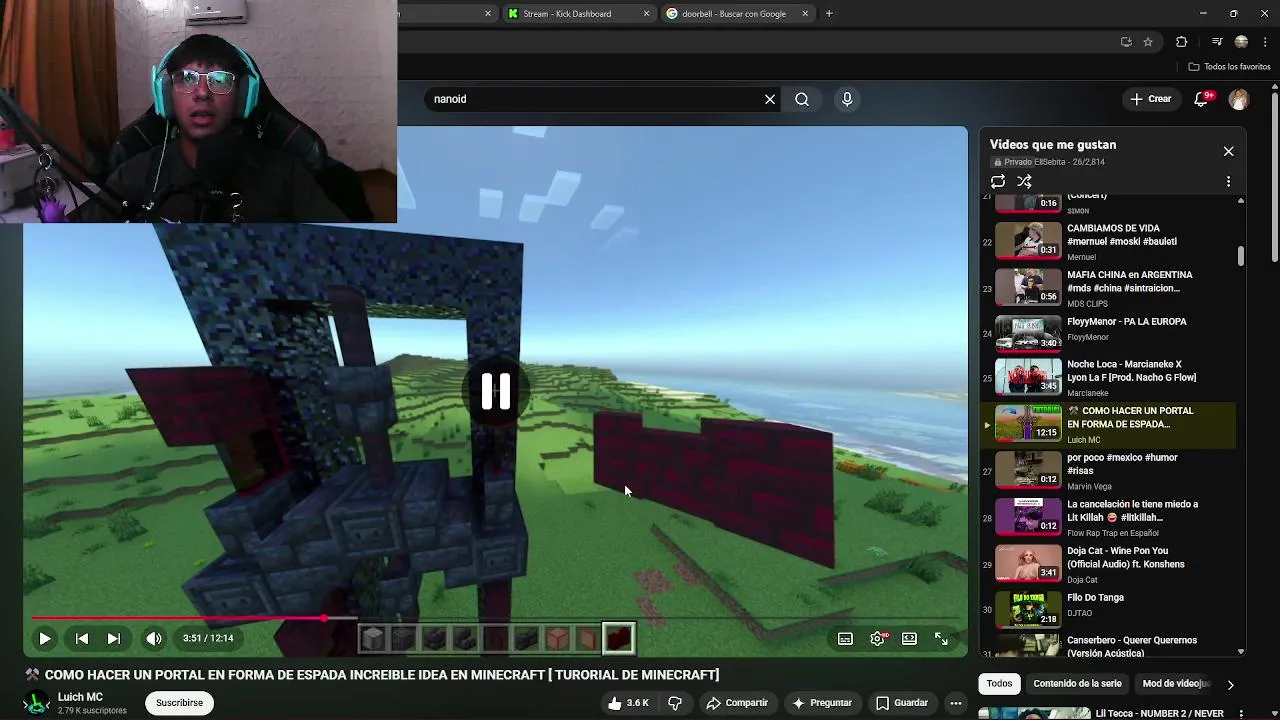Like the video with 3.6 K thumbs up
The image size is (1280, 720).
(628, 703)
